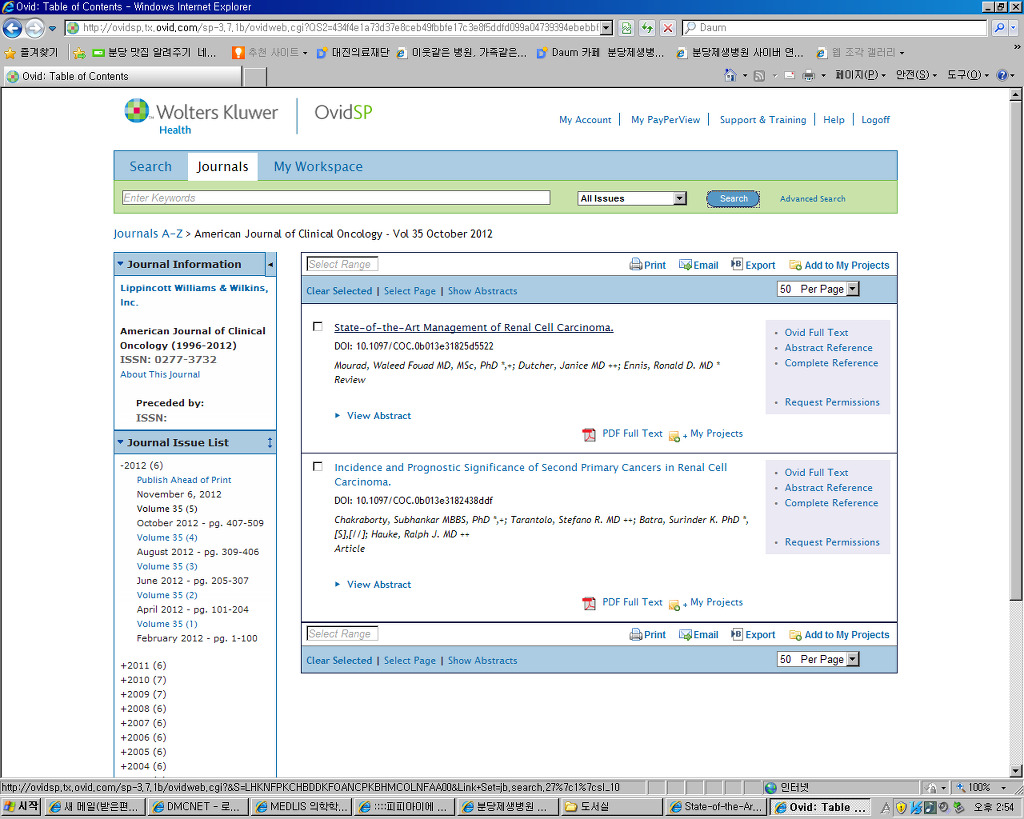Viewport: 1024px width, 819px height.
Task: Expand the 2011 (6) issue year
Action: click(x=144, y=666)
